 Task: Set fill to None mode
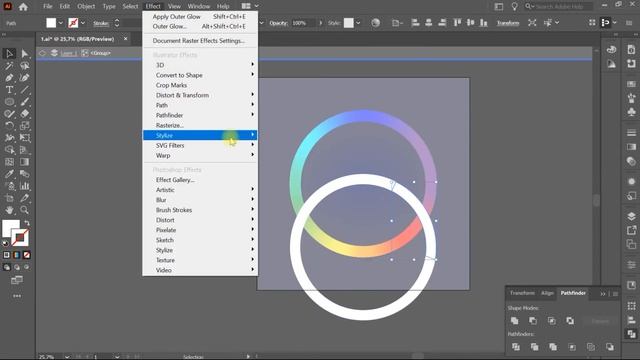coord(27,255)
